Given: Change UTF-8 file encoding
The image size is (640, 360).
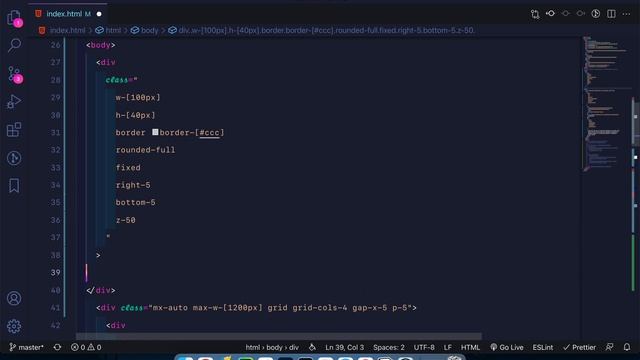Looking at the screenshot, I should (424, 347).
